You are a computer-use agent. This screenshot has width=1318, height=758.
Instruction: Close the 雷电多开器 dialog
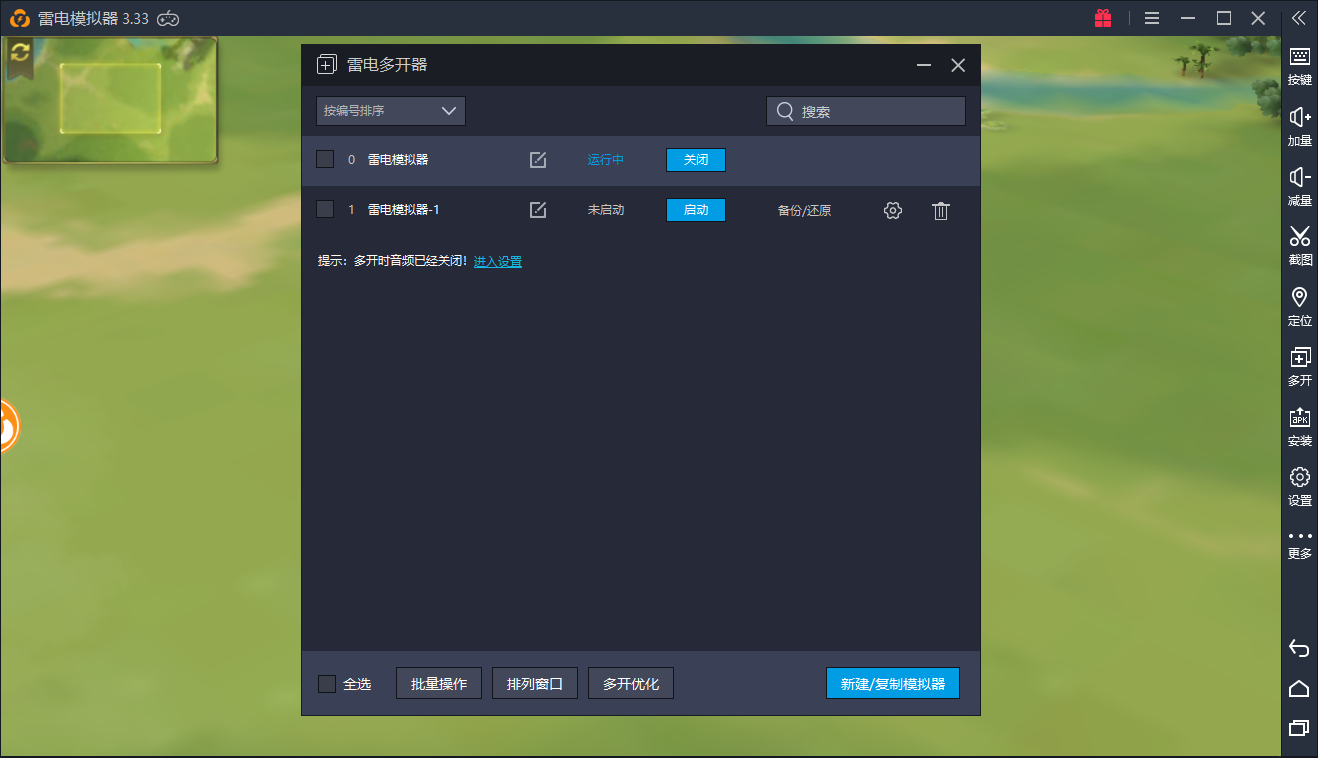coord(958,65)
